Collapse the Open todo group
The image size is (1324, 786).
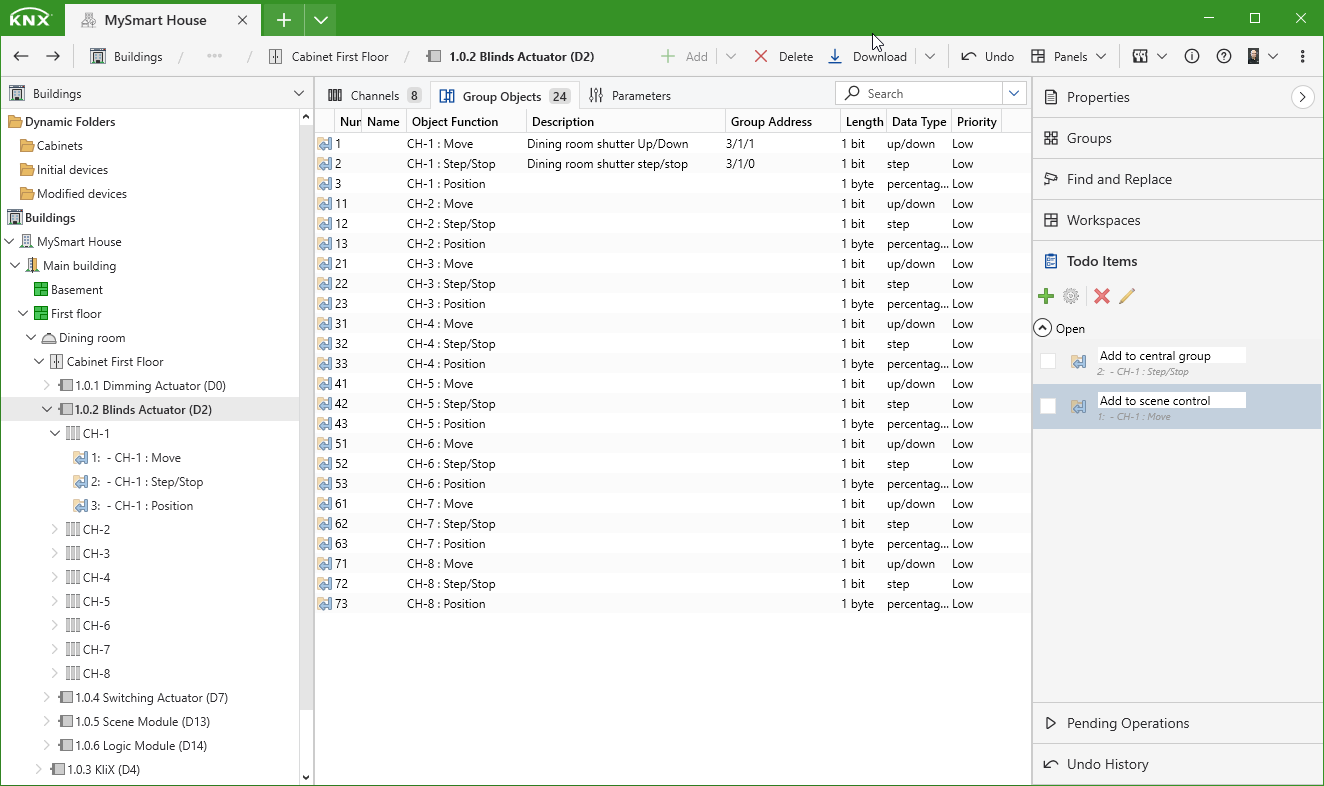(1043, 328)
